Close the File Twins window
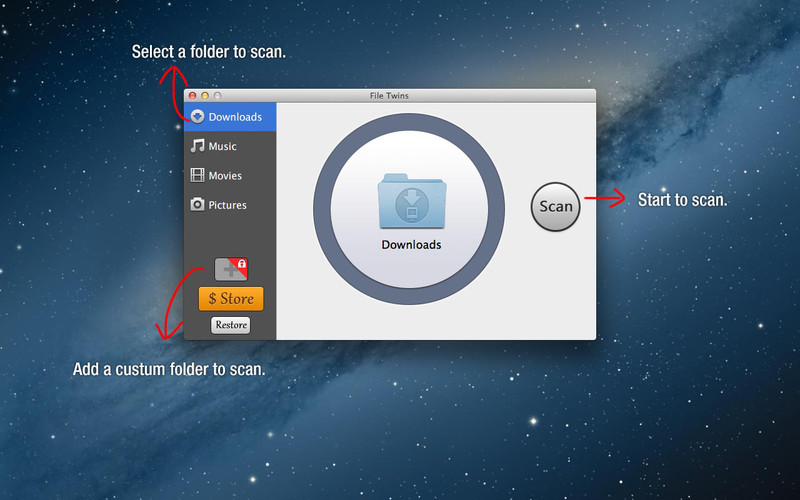This screenshot has height=500, width=800. [x=192, y=95]
